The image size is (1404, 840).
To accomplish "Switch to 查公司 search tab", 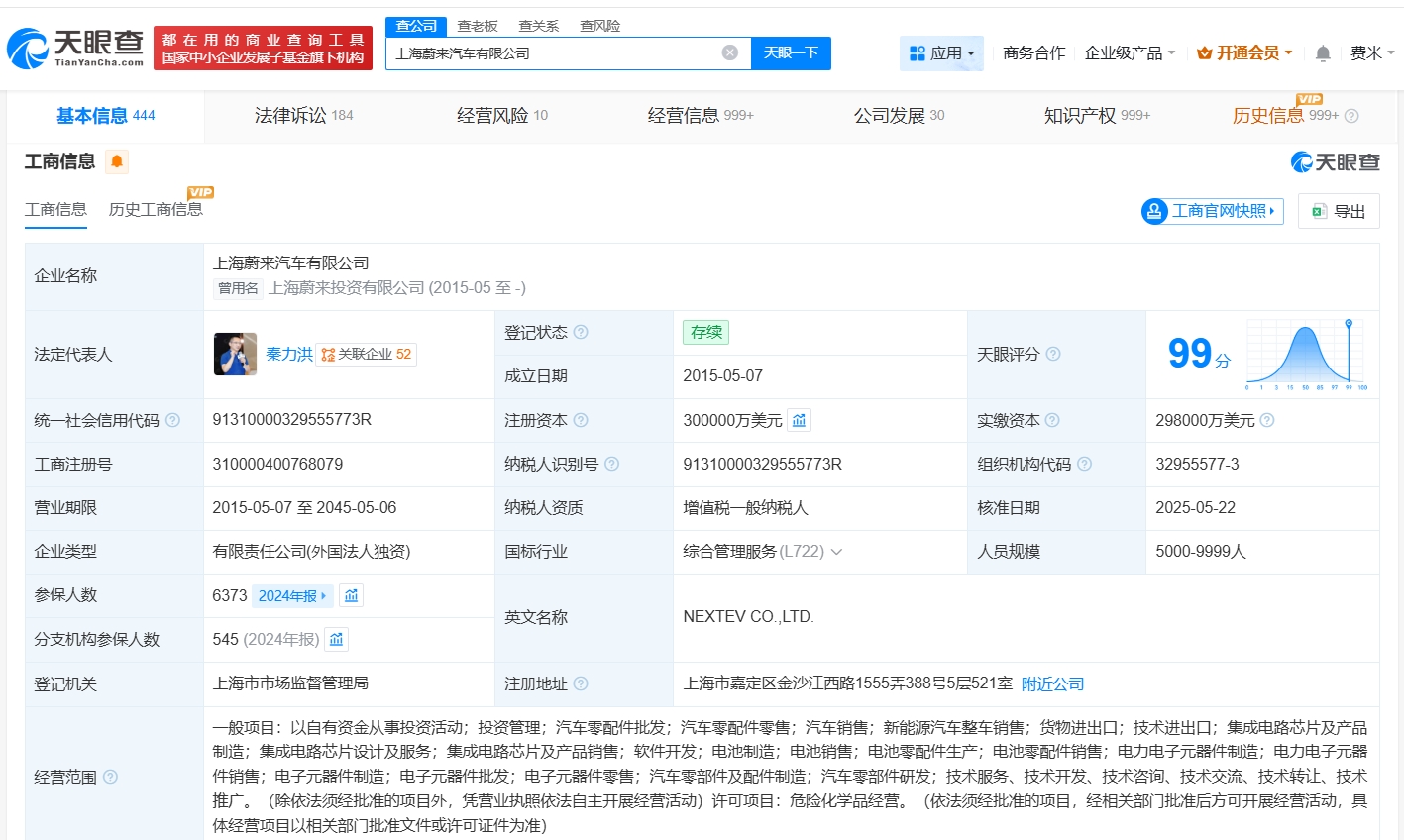I will click(416, 26).
